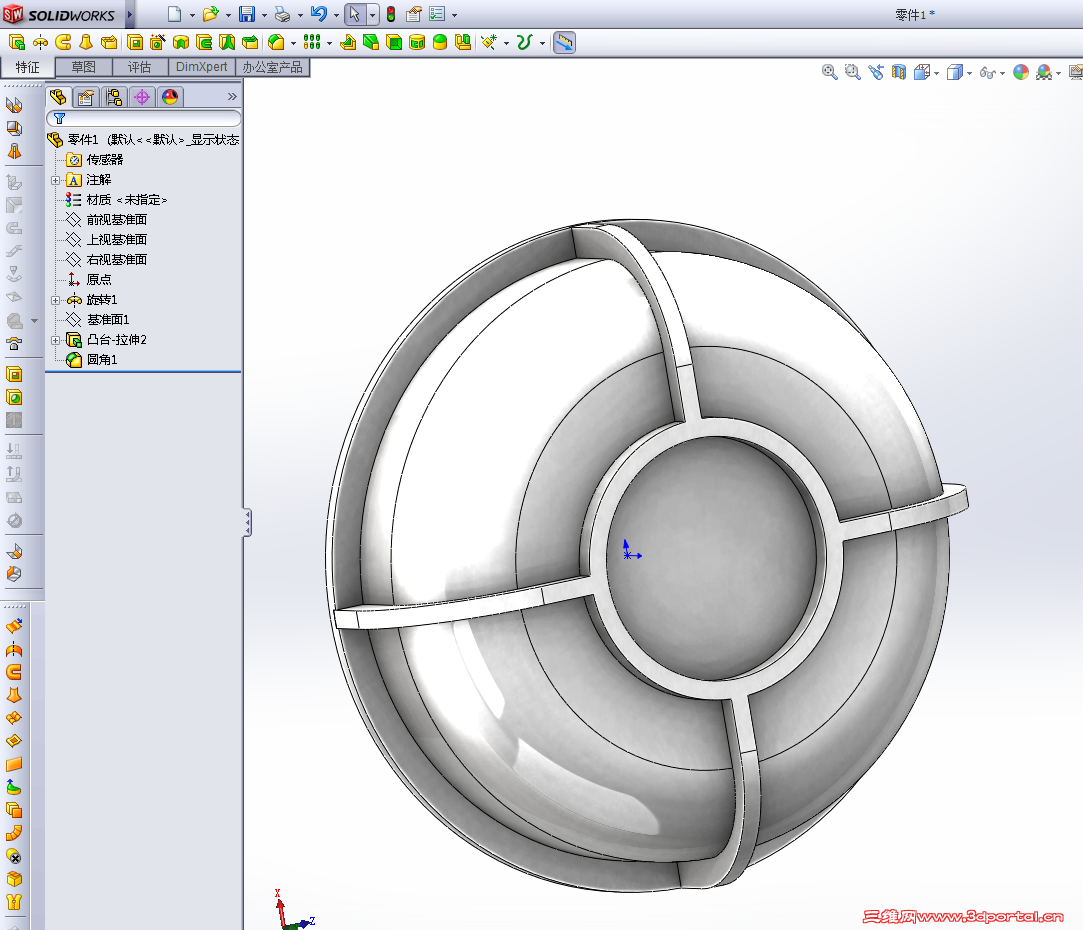
Task: Switch to 特征 tab
Action: pos(27,67)
